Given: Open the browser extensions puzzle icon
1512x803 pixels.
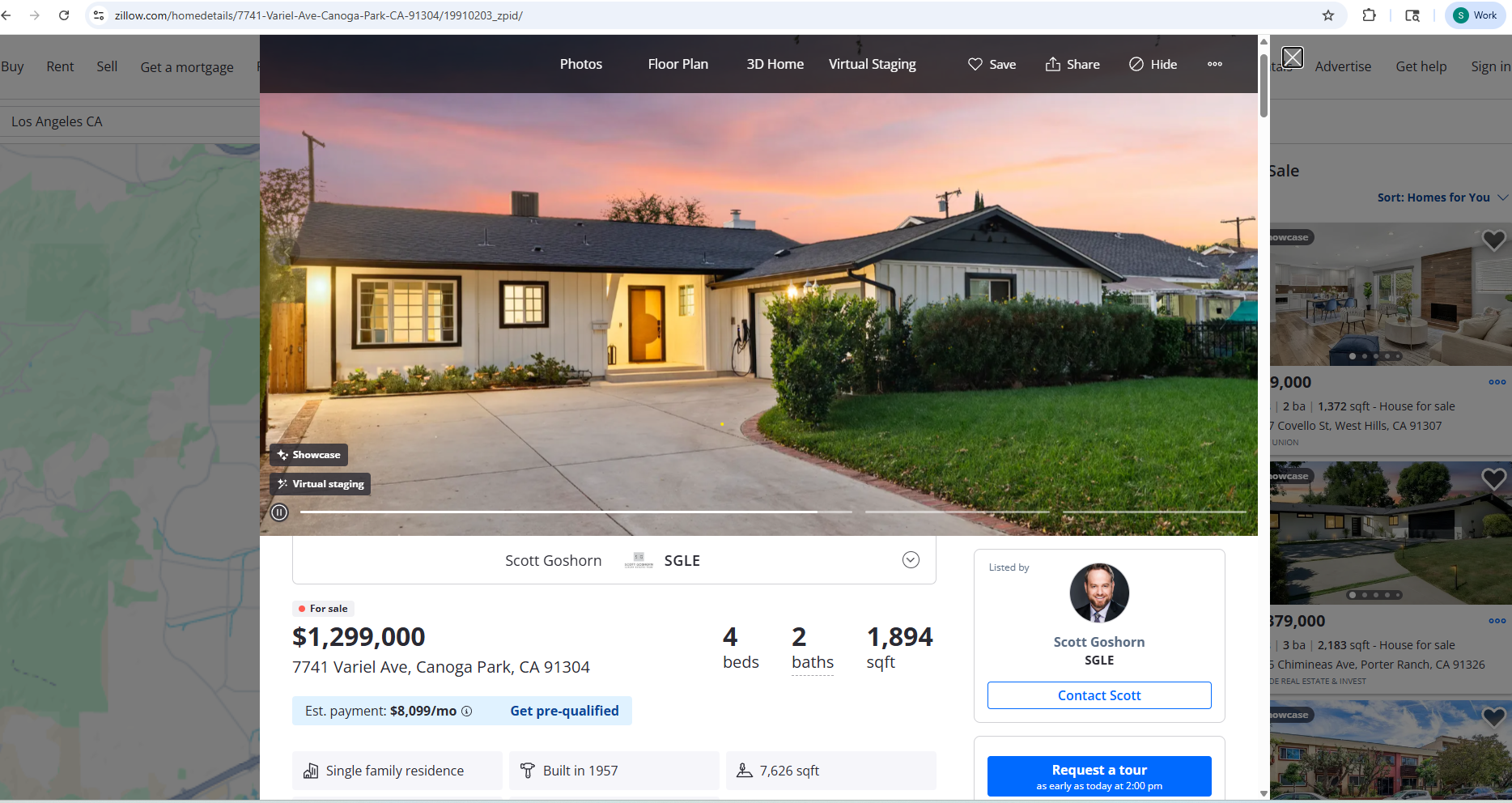Looking at the screenshot, I should tap(1370, 15).
